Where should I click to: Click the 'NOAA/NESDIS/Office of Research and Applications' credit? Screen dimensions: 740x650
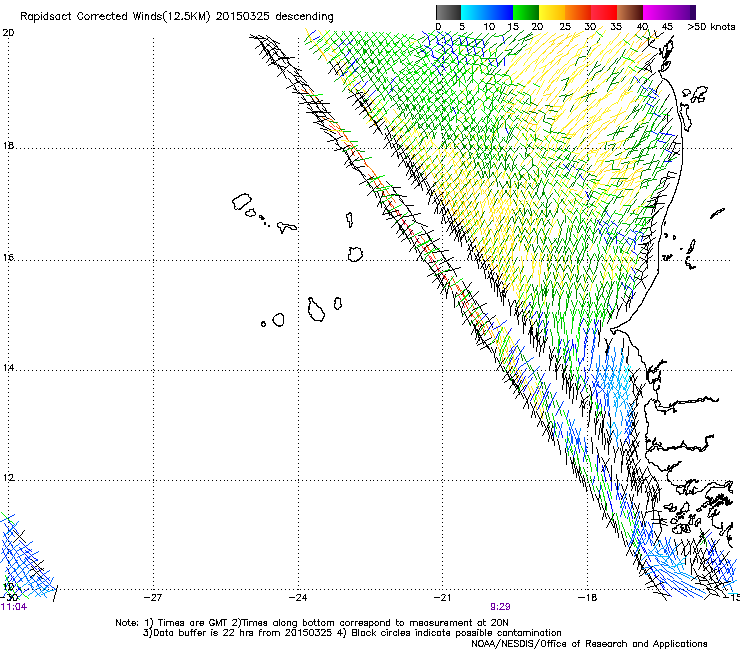click(589, 644)
